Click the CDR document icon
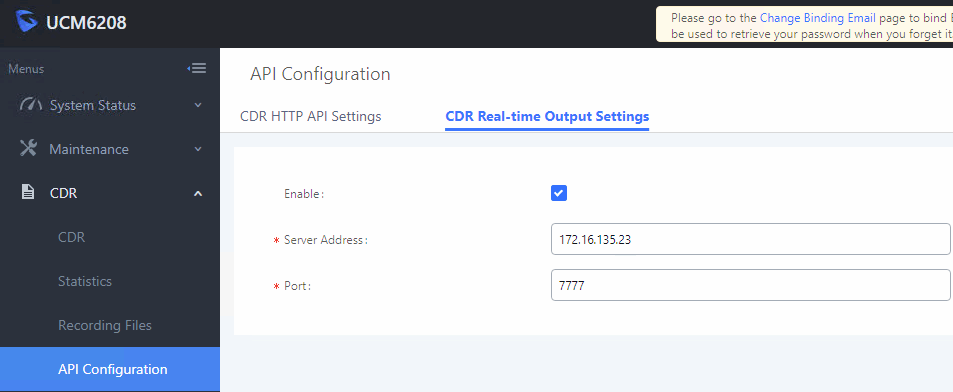The height and width of the screenshot is (392, 953). (x=28, y=193)
